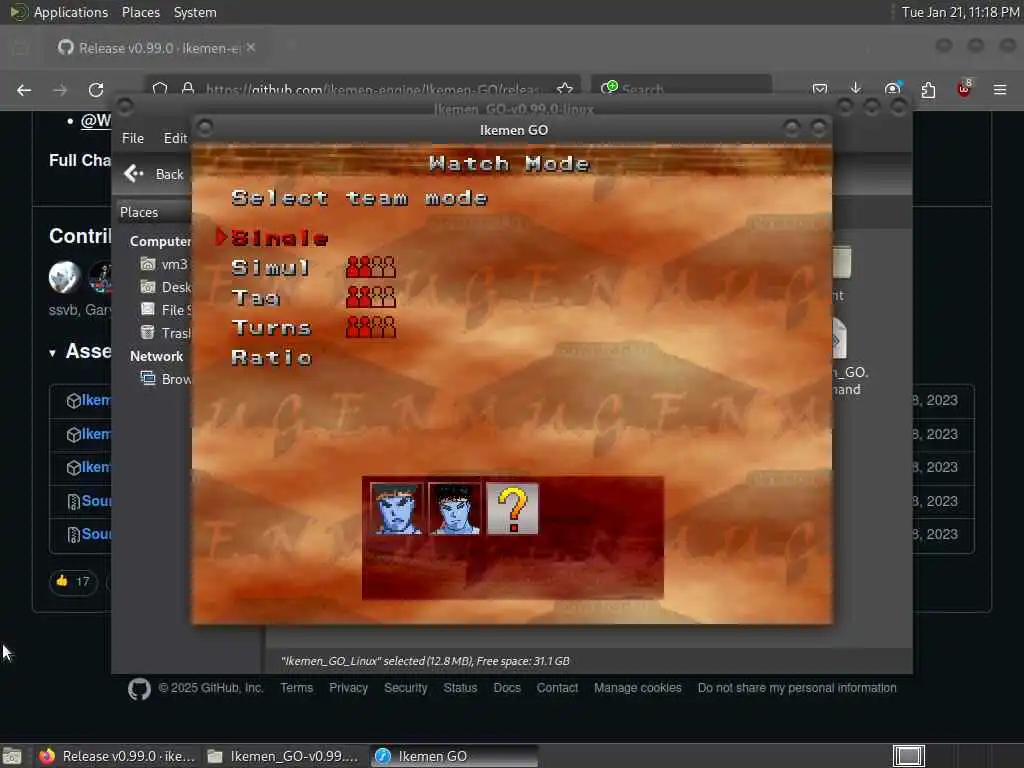1024x768 pixels.
Task: Open the first contributor avatar on GitHub
Action: point(65,277)
